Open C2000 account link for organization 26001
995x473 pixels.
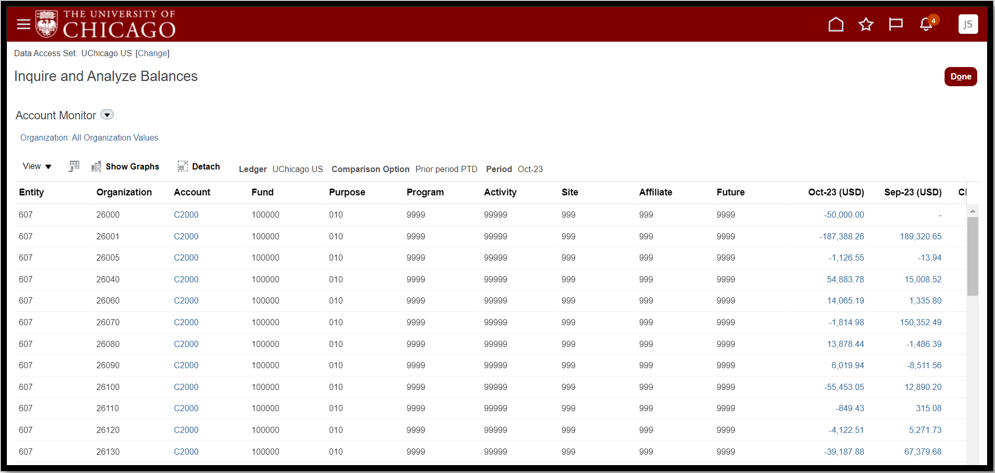[x=186, y=236]
